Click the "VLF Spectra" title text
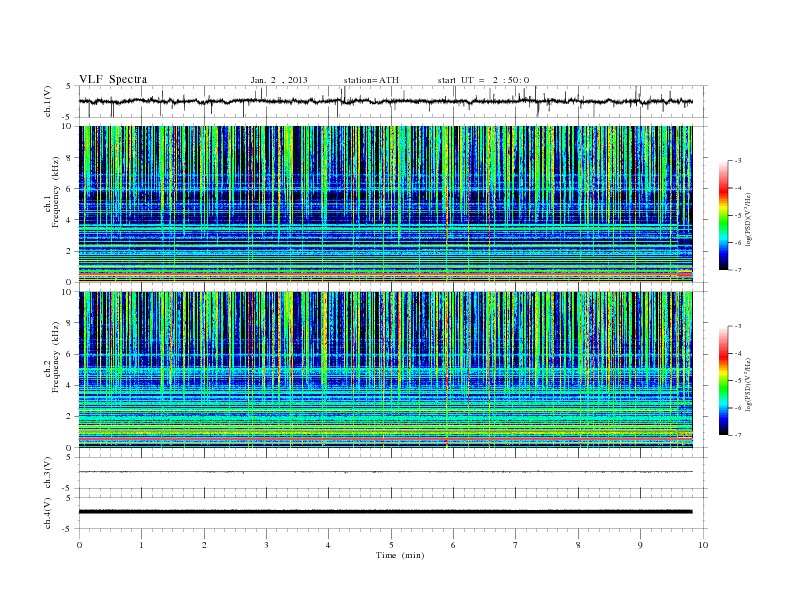792x612 pixels. tap(113, 79)
